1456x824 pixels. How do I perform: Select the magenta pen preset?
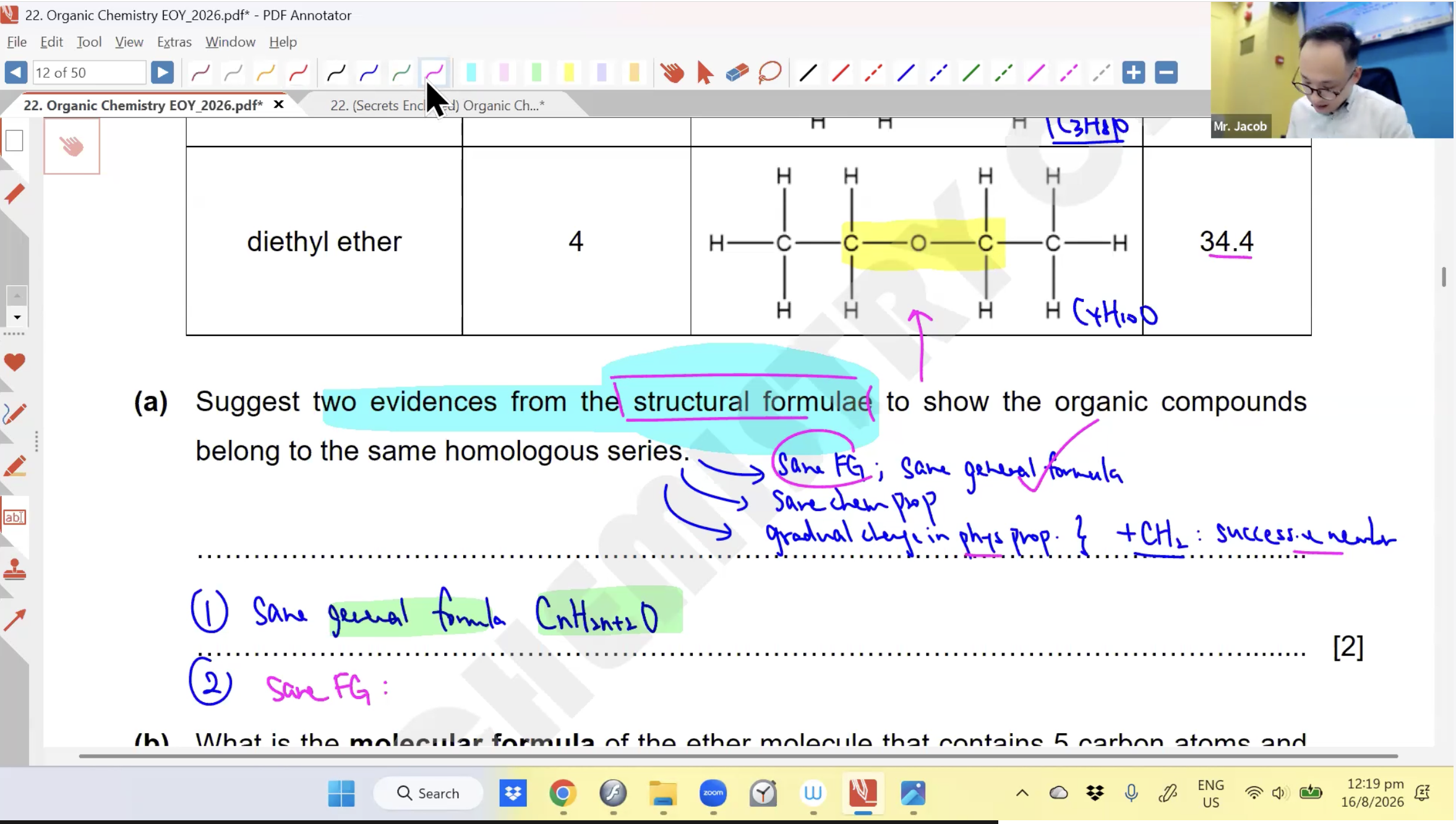click(434, 73)
